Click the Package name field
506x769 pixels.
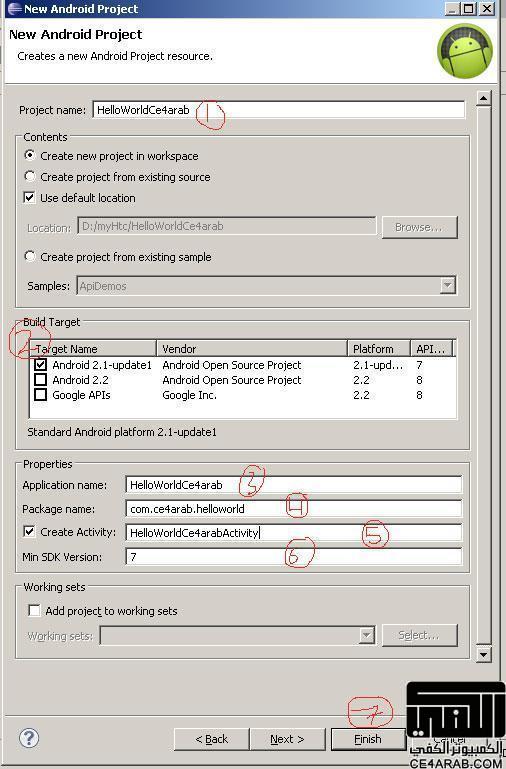[293, 509]
